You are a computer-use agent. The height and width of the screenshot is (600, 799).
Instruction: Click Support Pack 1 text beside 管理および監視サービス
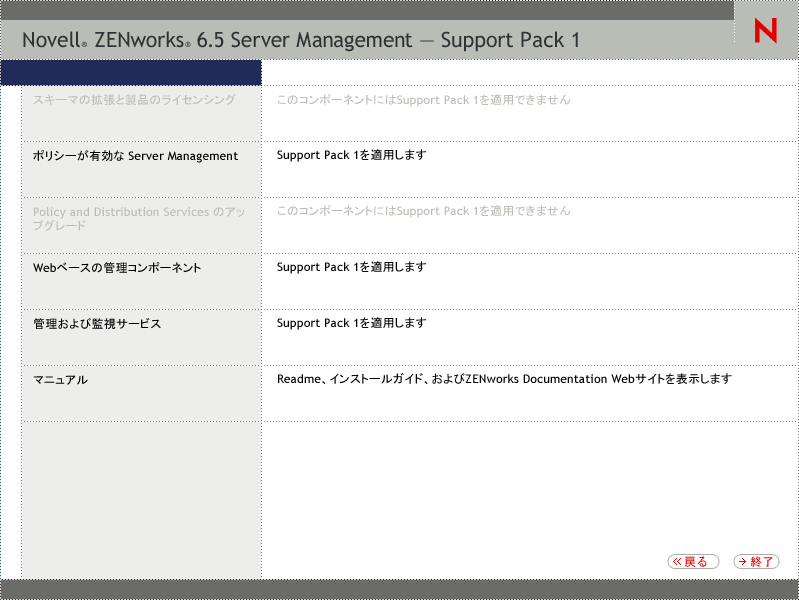pyautogui.click(x=352, y=323)
